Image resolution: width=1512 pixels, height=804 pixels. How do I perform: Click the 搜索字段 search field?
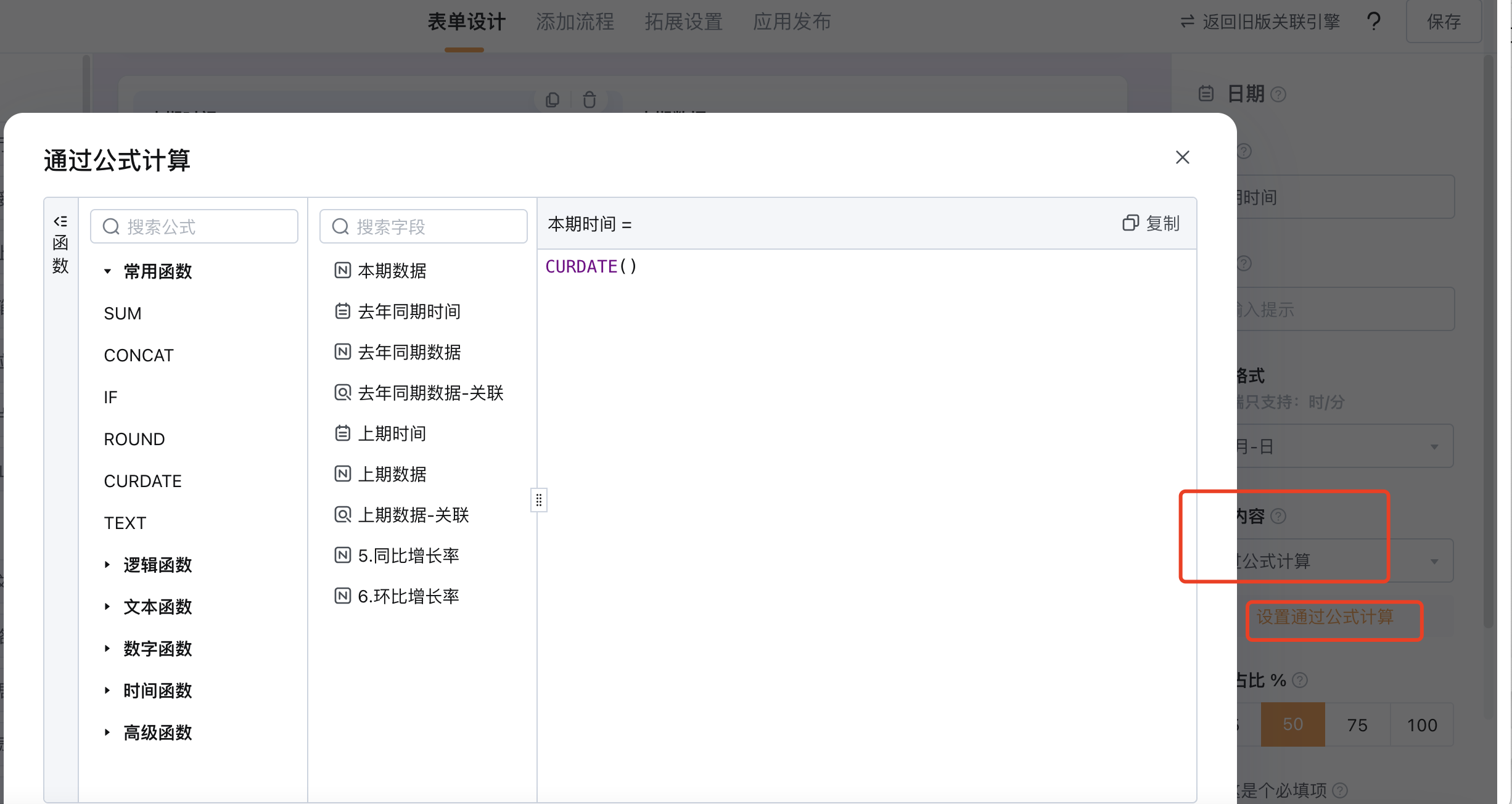(x=424, y=226)
